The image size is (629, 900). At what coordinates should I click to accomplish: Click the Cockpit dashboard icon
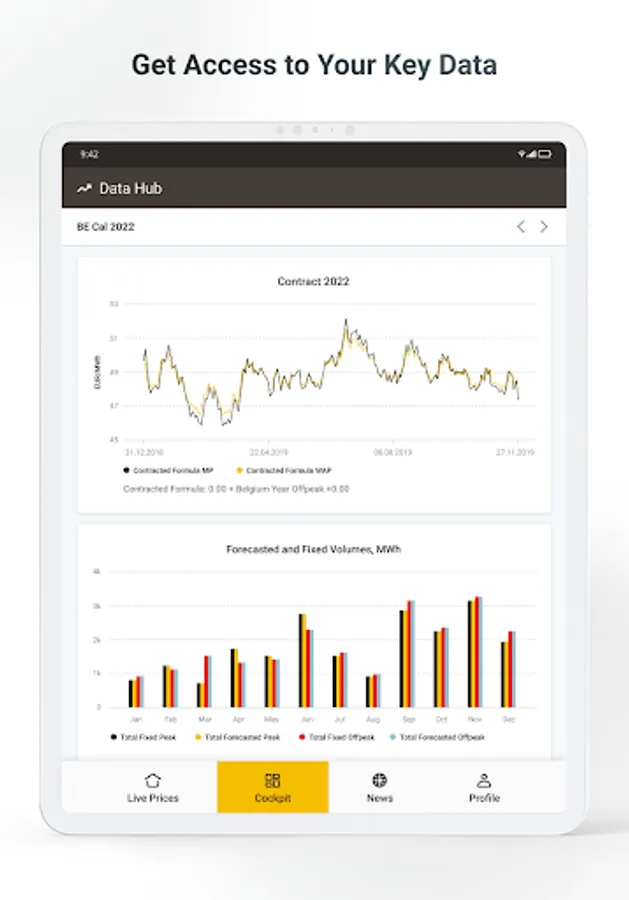point(273,780)
